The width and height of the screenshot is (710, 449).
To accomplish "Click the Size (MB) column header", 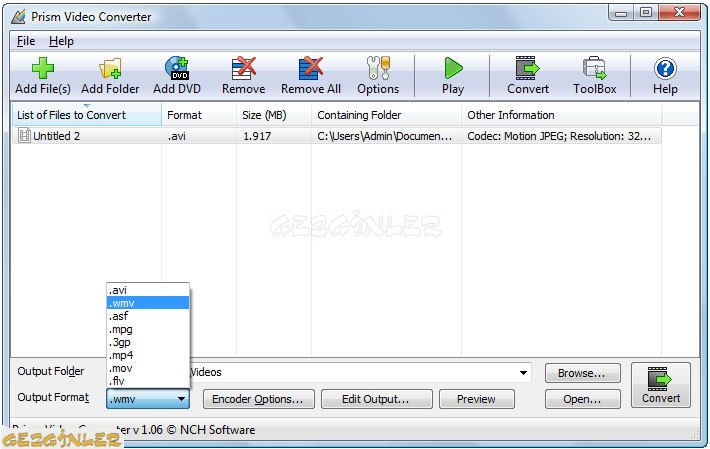I will click(x=274, y=115).
